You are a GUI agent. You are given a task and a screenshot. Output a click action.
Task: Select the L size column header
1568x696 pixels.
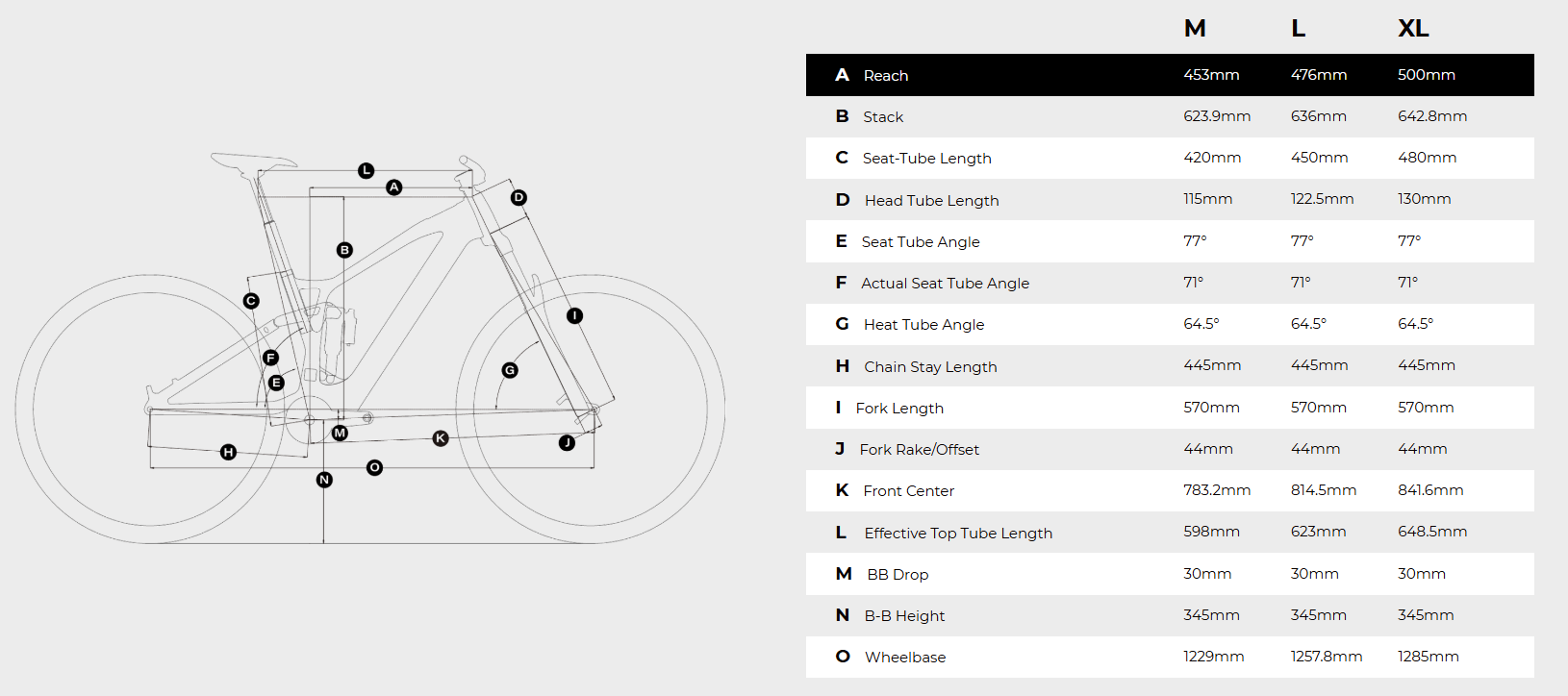tap(1299, 29)
